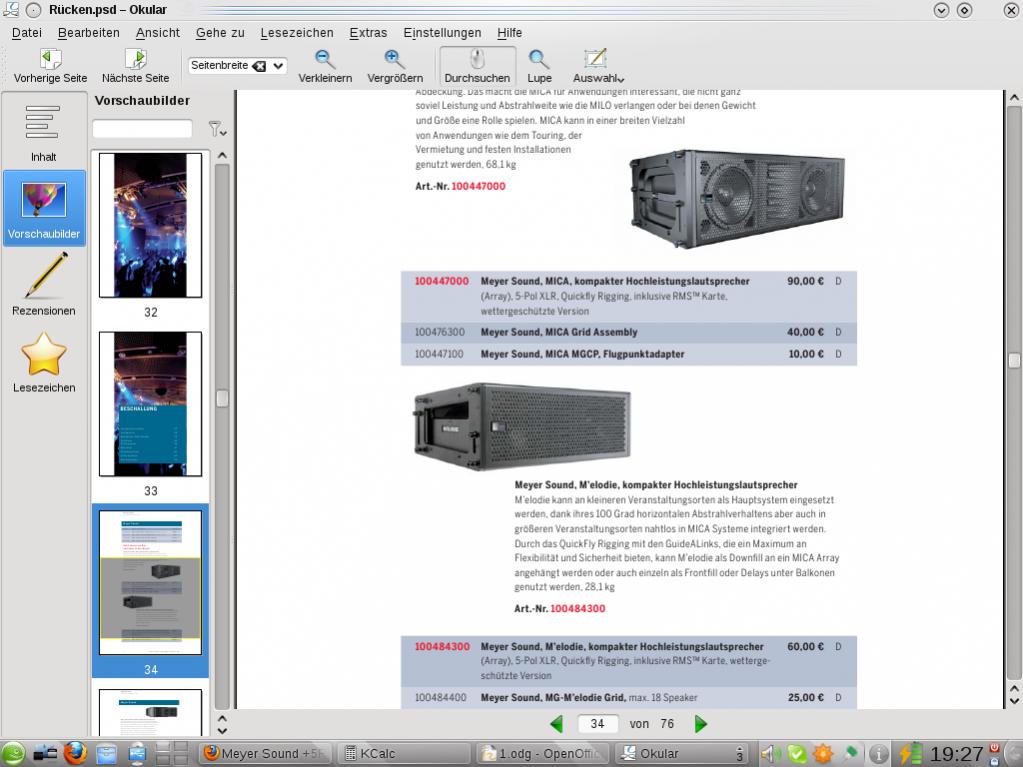Click the document vertical scrollbar handle

[1014, 360]
